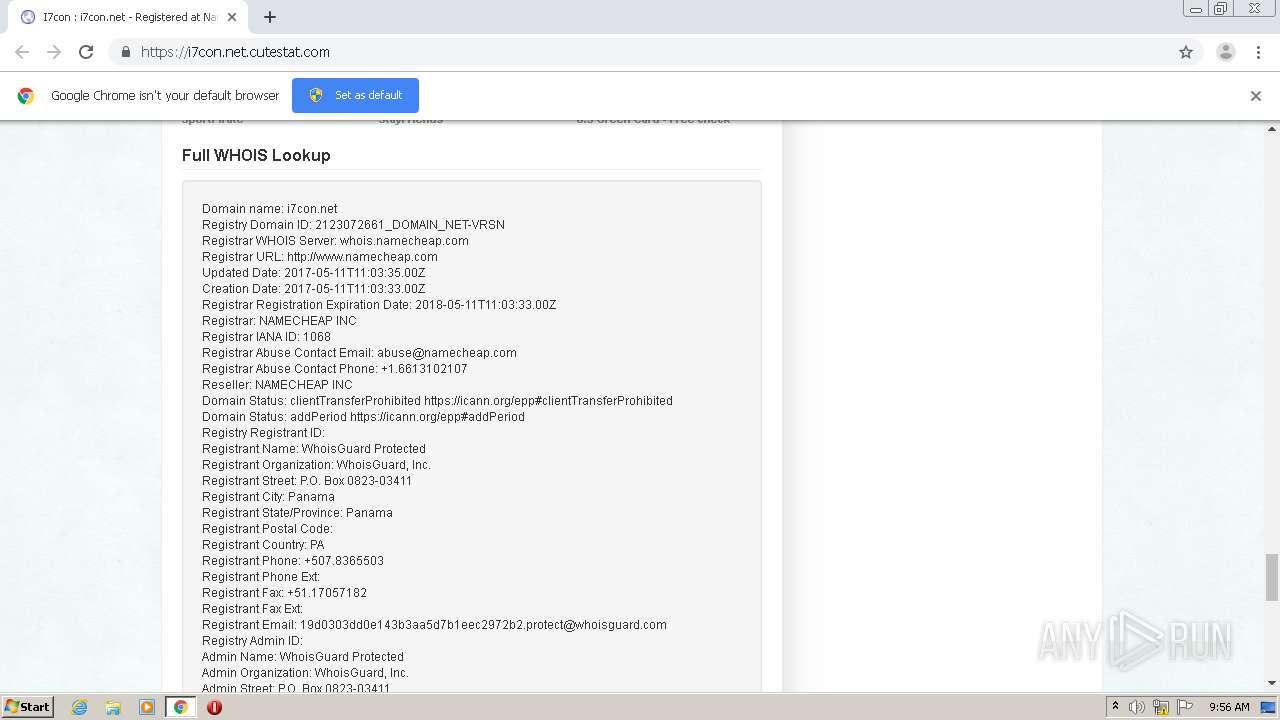The height and width of the screenshot is (720, 1280).
Task: Click scrollbar up arrow
Action: pos(1272,129)
